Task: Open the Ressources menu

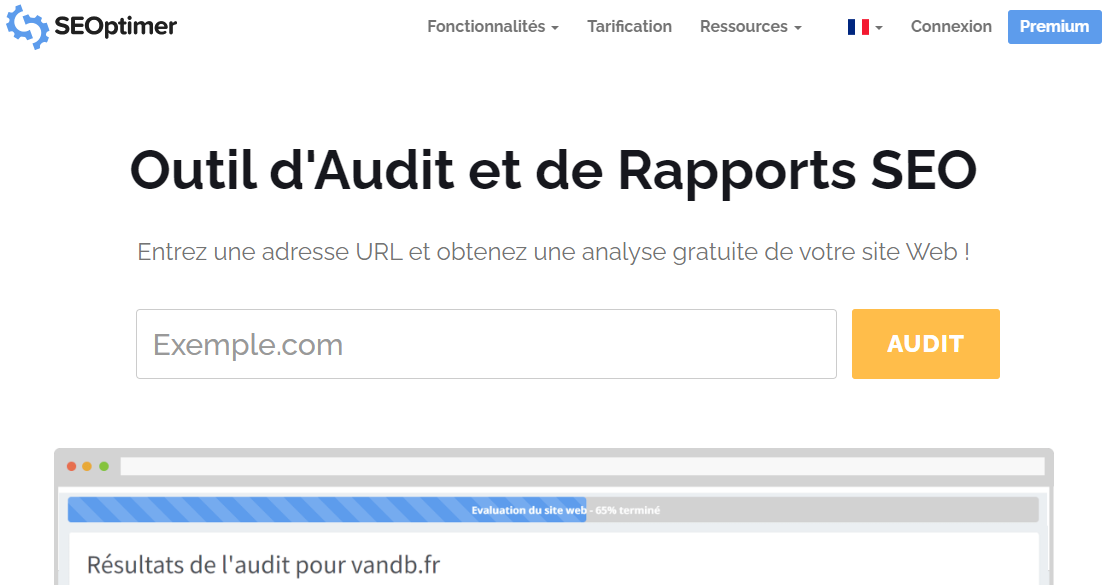Action: click(744, 27)
